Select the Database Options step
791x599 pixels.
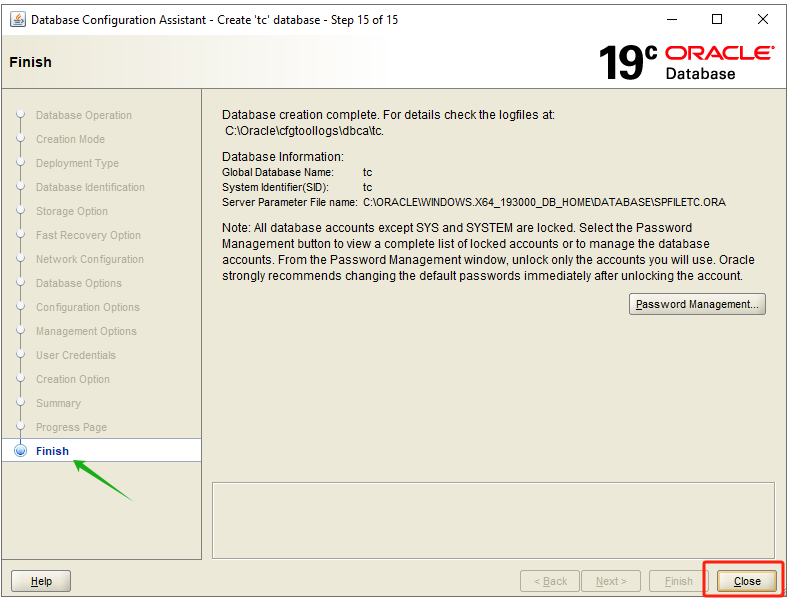[x=79, y=283]
